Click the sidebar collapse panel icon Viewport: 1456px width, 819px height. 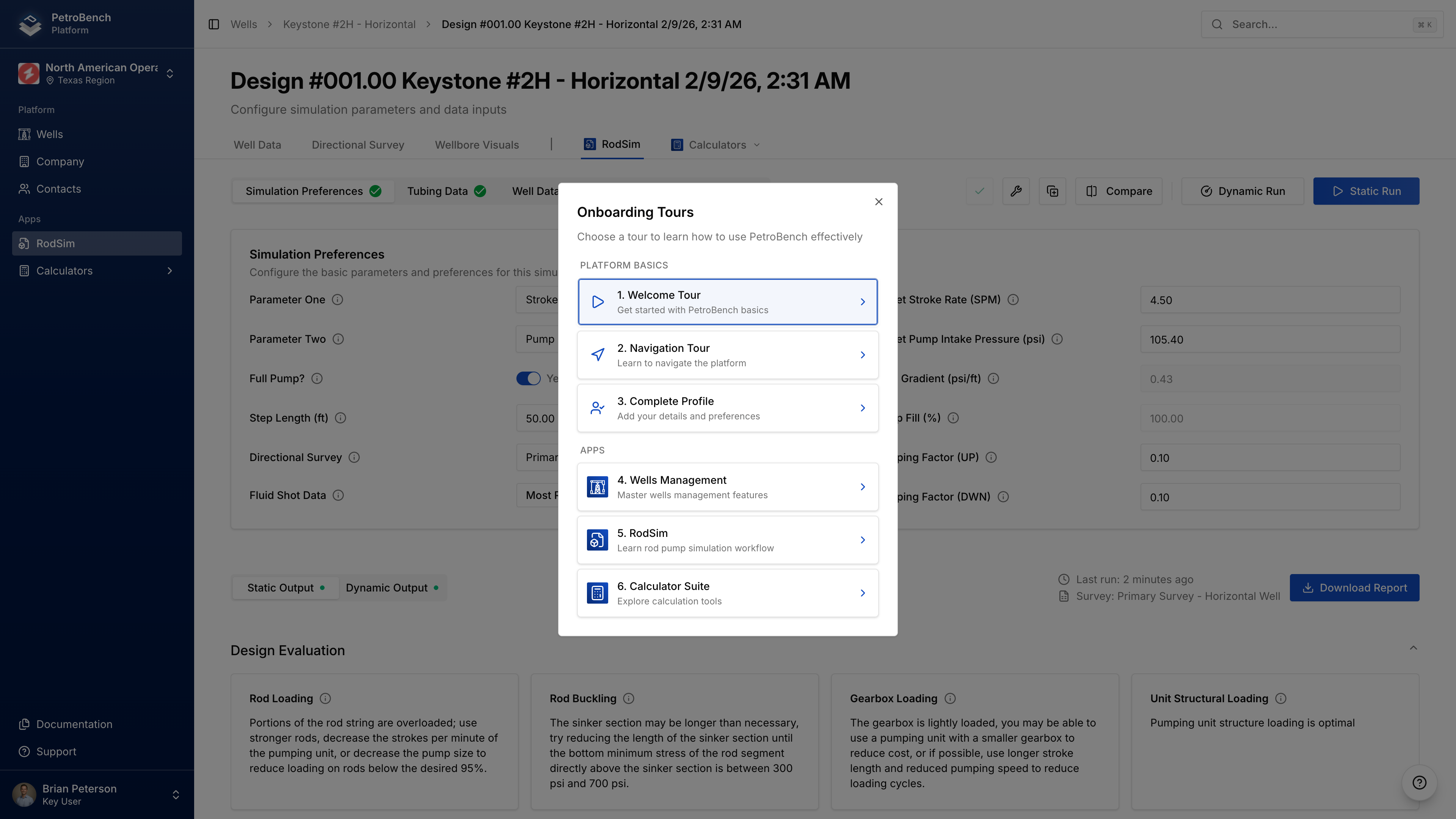[213, 24]
